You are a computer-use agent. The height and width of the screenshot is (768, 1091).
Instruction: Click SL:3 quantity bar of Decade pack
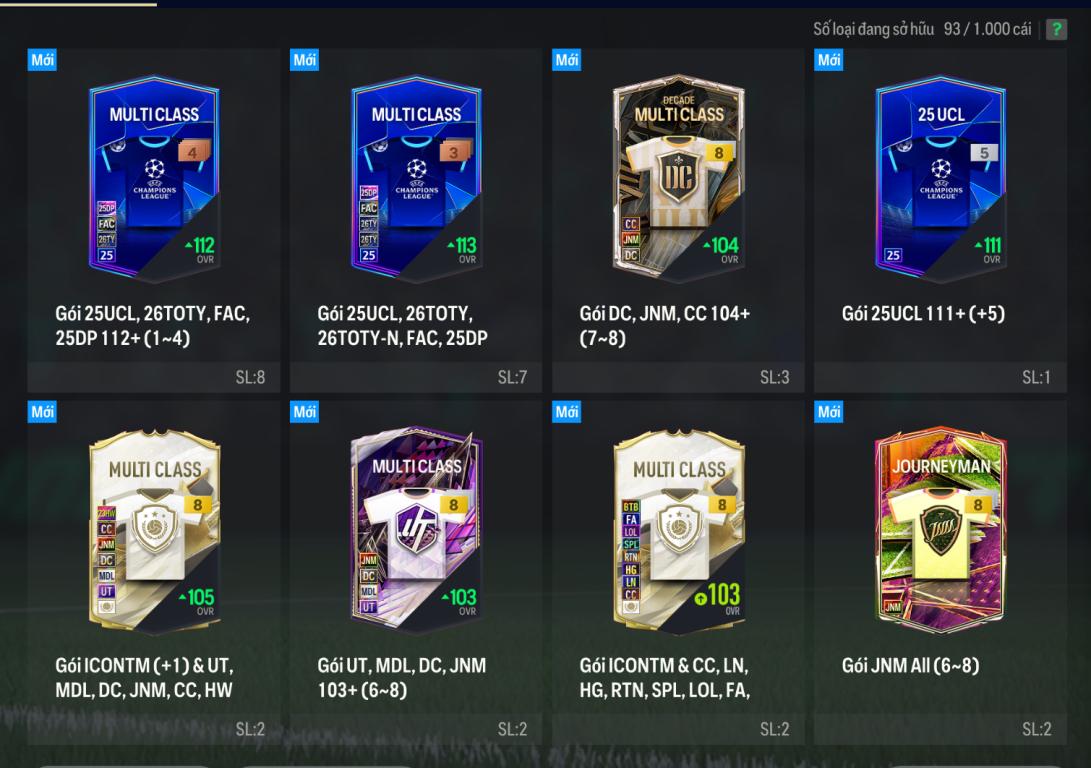click(678, 378)
